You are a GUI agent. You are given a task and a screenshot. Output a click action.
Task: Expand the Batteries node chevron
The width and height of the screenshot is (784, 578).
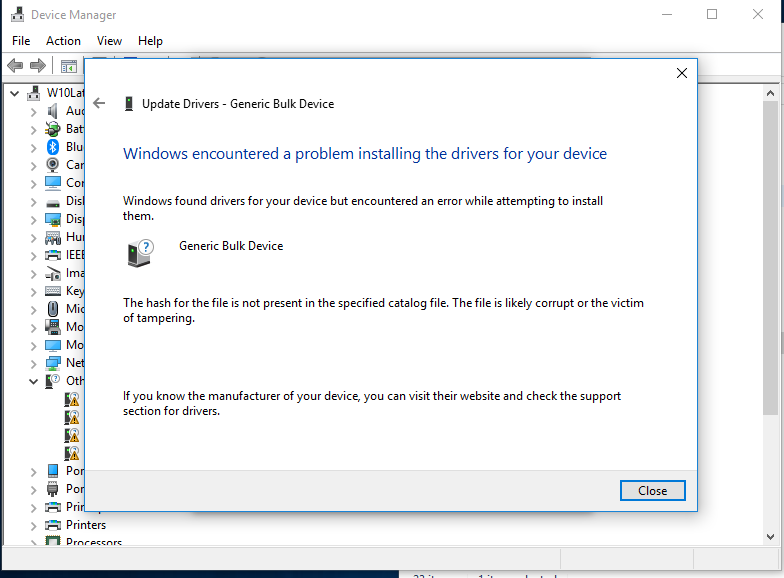point(34,130)
